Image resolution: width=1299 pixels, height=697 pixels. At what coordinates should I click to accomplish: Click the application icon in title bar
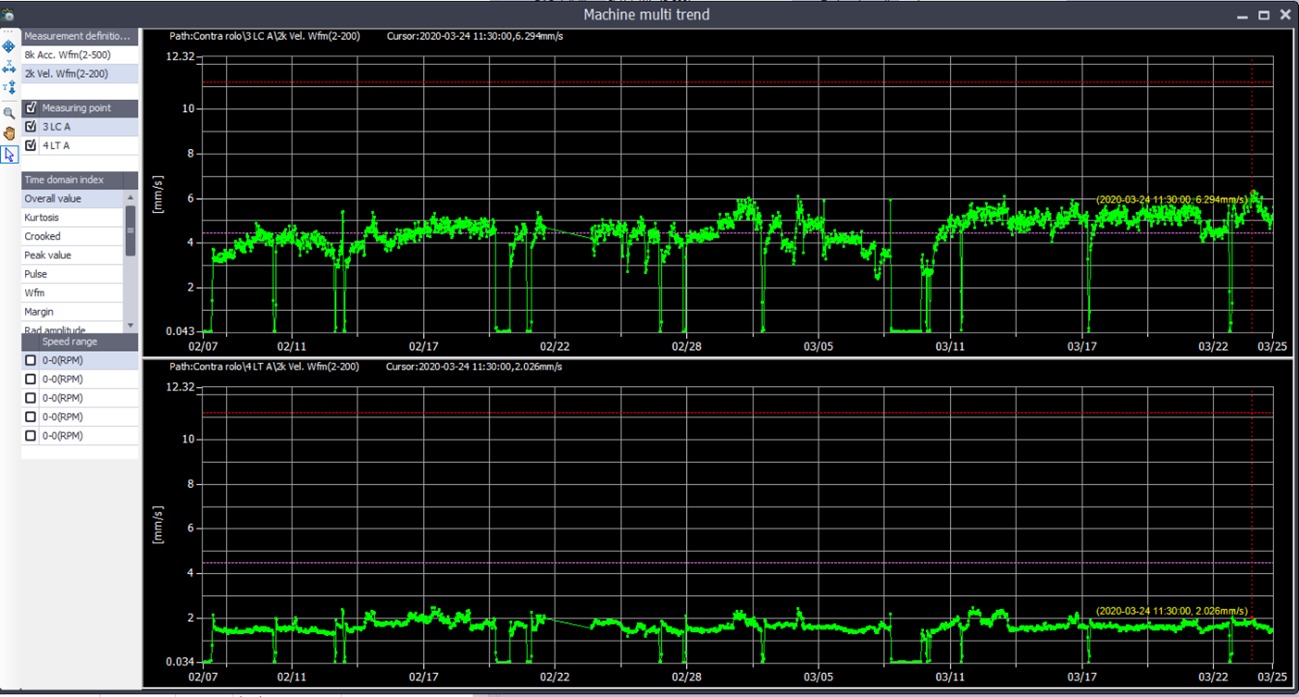click(x=7, y=15)
